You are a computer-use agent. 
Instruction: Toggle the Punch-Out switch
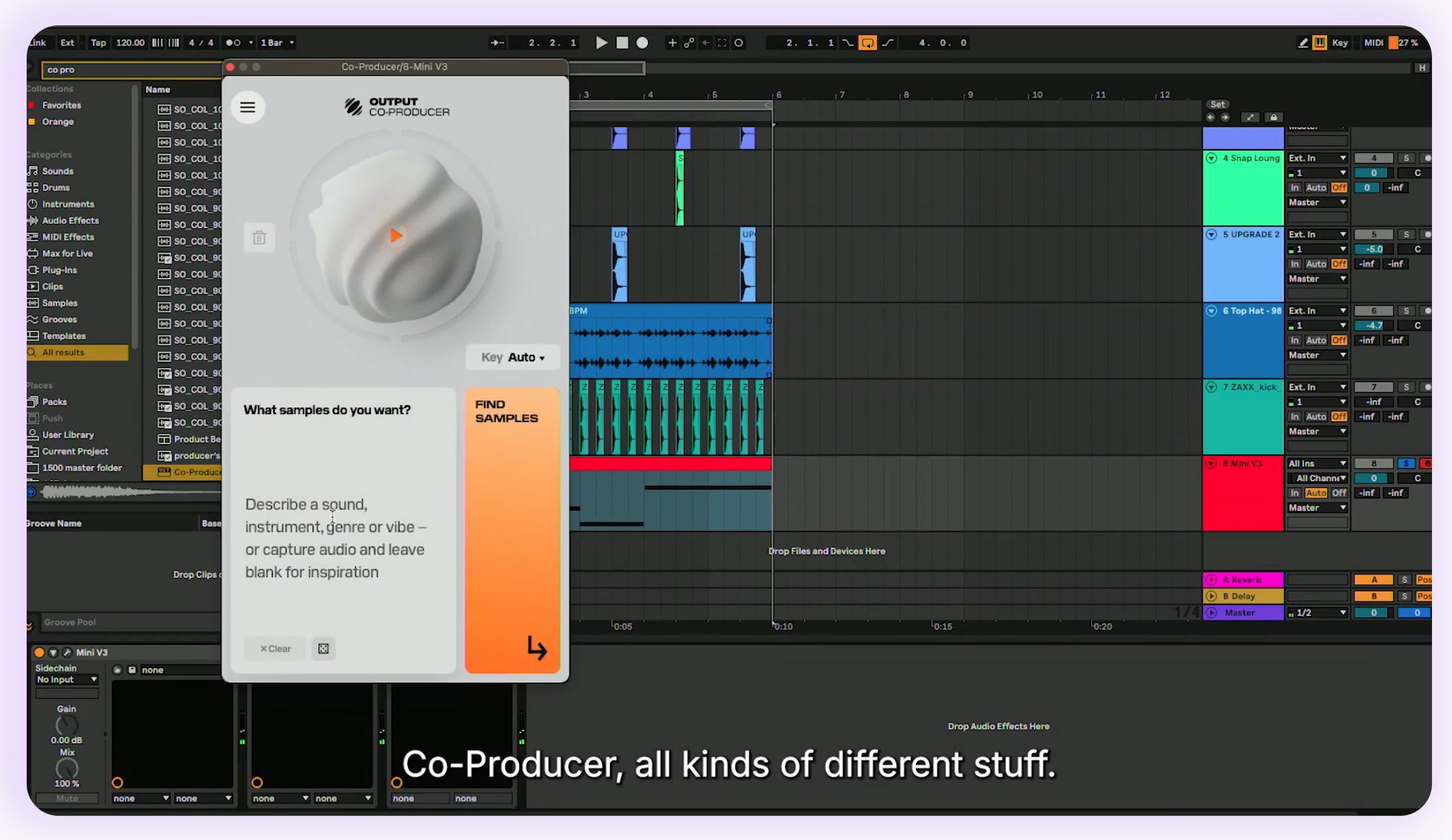pyautogui.click(x=888, y=43)
